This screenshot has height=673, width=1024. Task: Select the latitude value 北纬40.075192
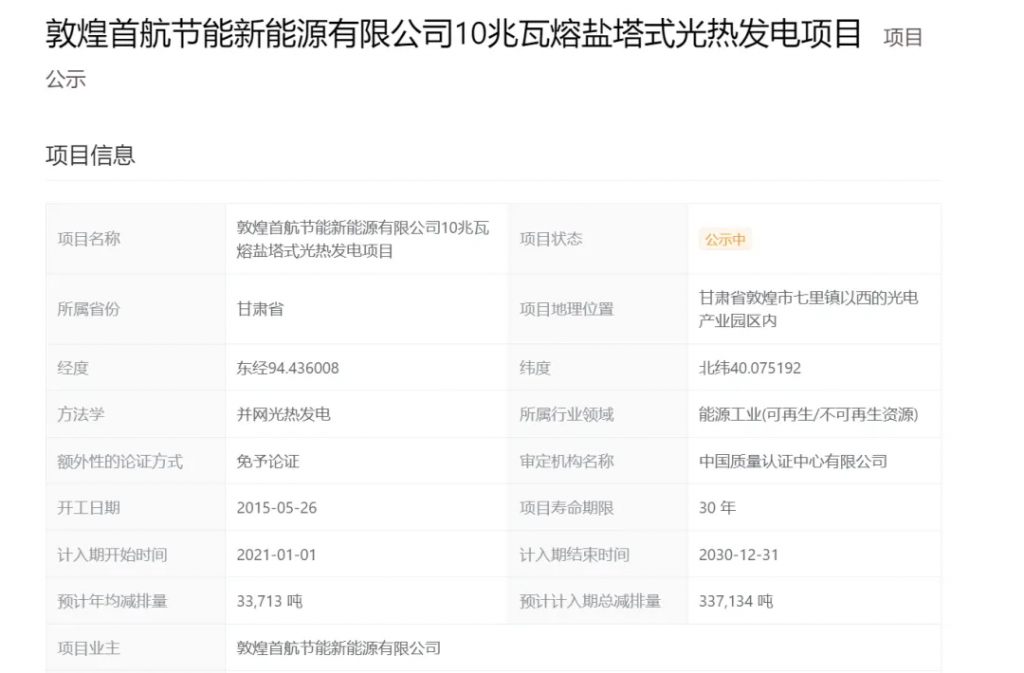tap(750, 368)
